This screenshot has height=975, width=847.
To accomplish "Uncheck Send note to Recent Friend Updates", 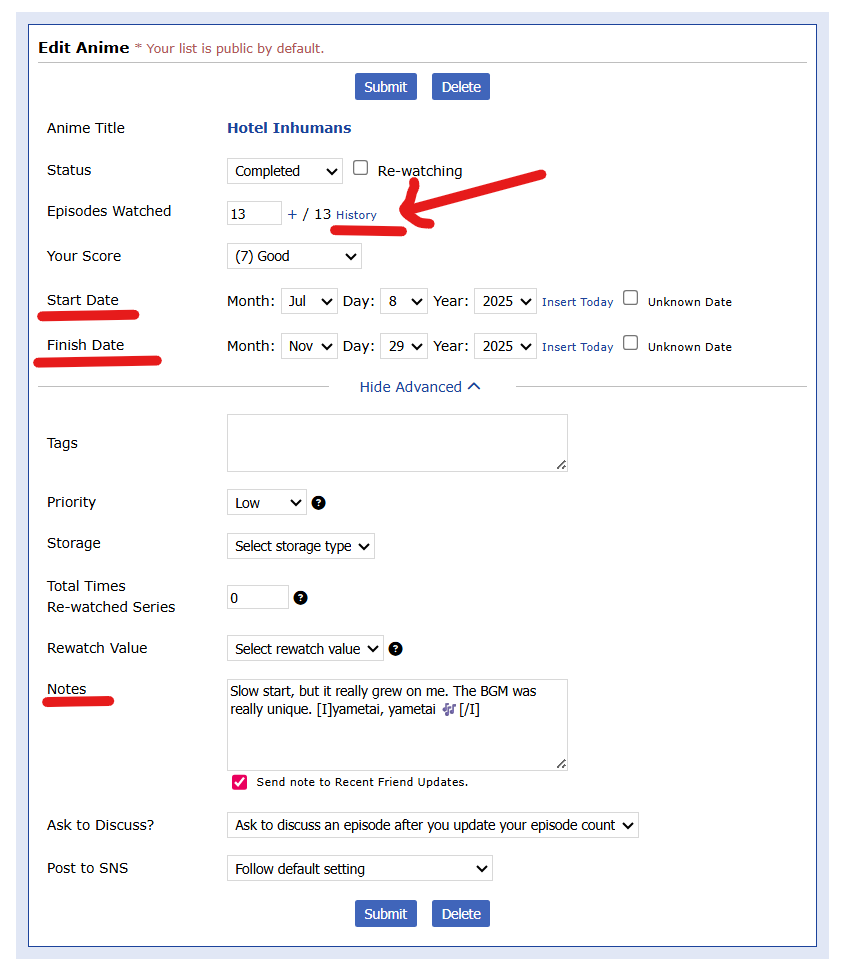I will (x=239, y=782).
